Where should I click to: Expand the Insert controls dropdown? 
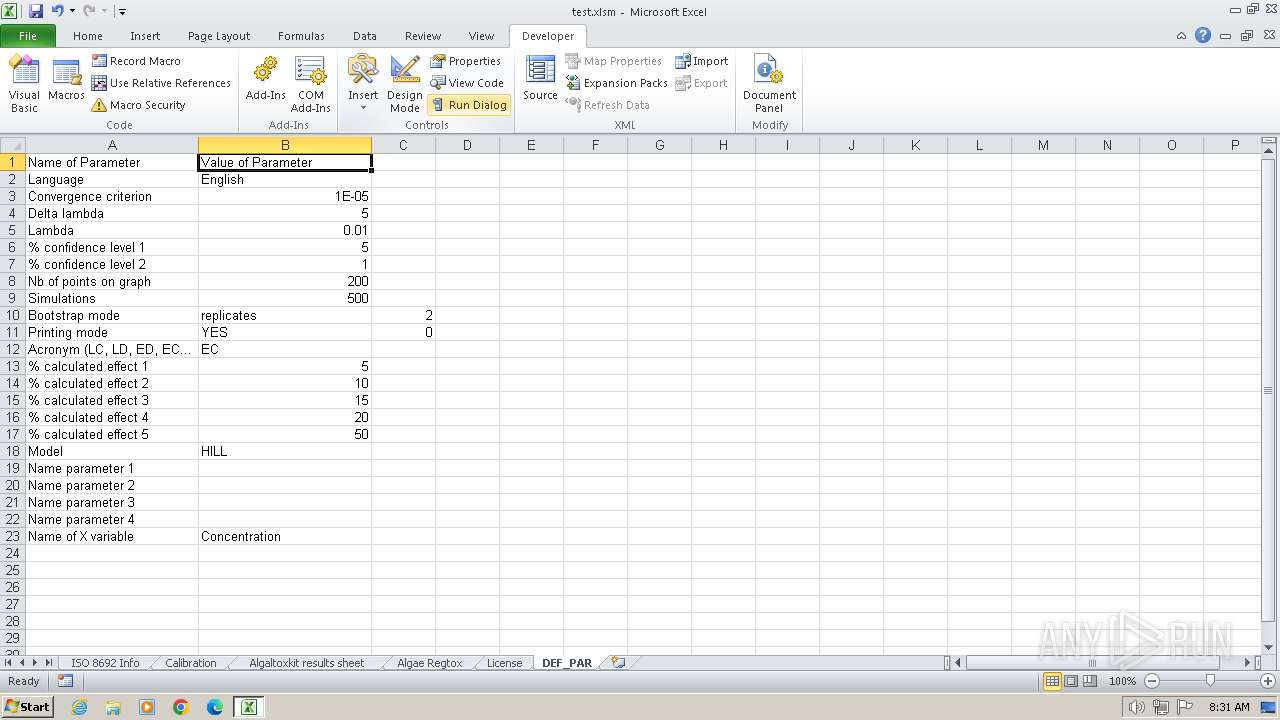[363, 84]
